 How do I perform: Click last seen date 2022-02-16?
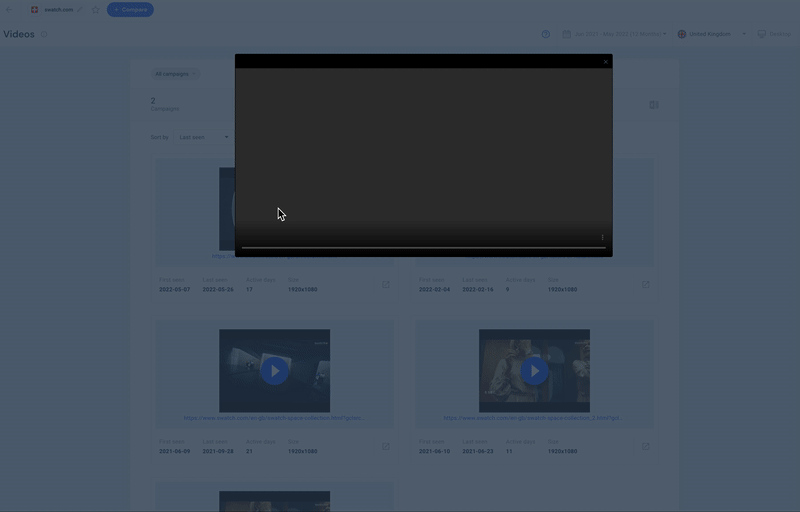tap(478, 289)
